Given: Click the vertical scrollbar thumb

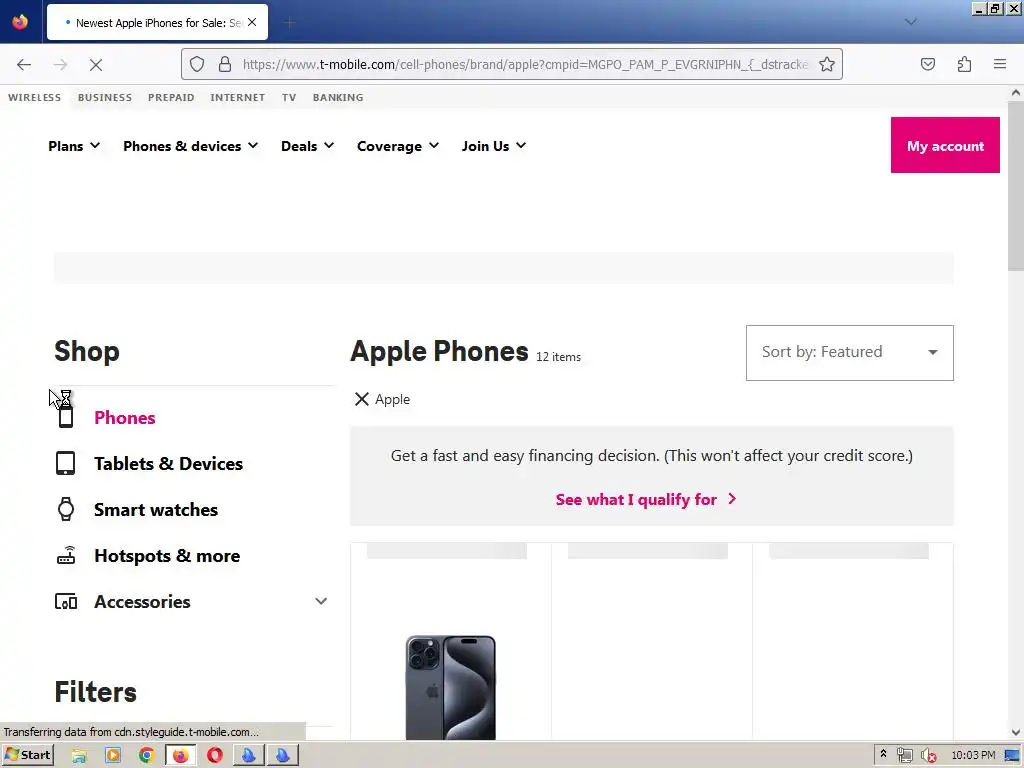Looking at the screenshot, I should 1016,185.
